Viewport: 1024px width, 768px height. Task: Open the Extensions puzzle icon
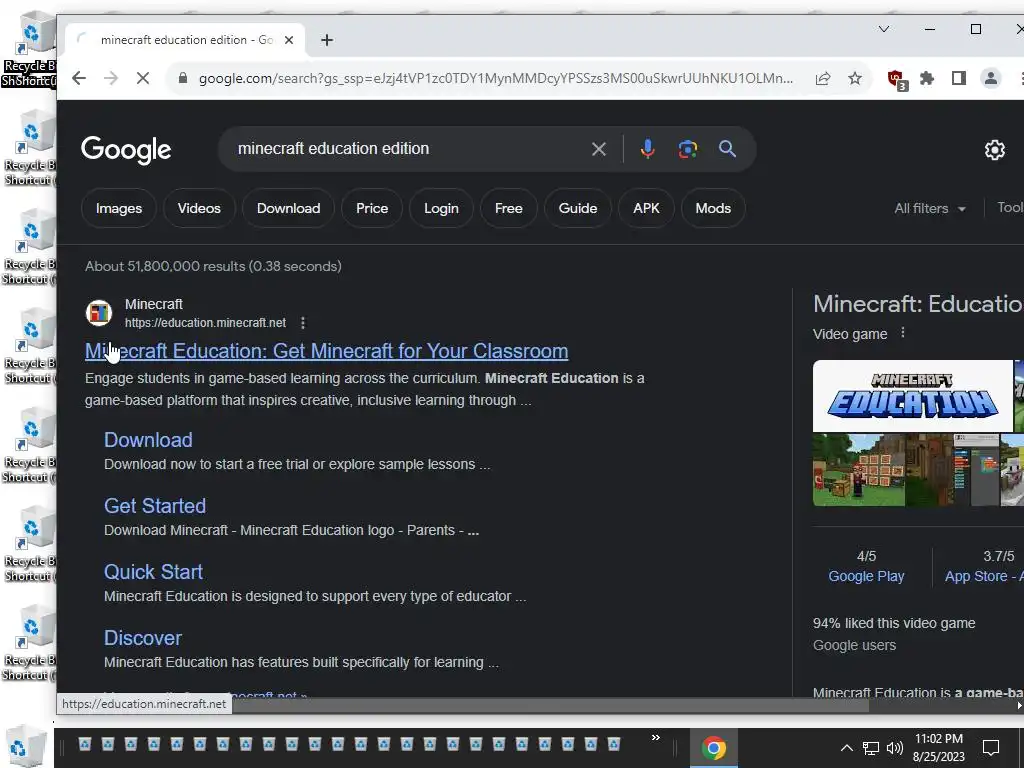pos(927,78)
